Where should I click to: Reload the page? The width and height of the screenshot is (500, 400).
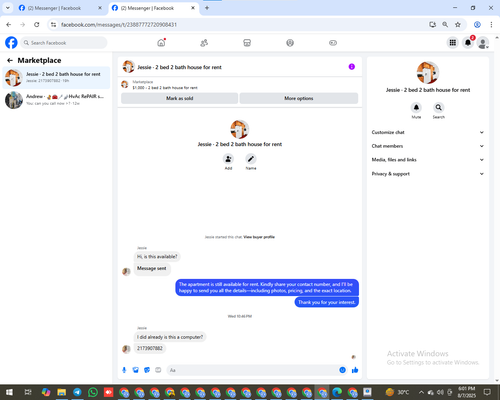coord(37,24)
